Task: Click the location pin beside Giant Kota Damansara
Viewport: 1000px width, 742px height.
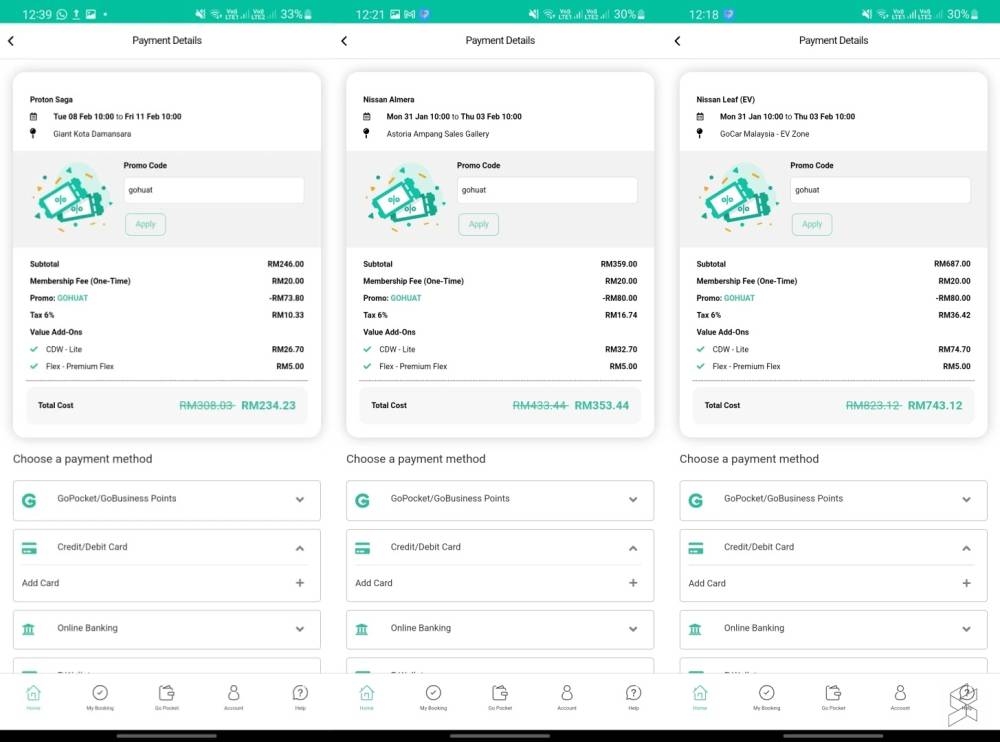Action: coord(33,133)
